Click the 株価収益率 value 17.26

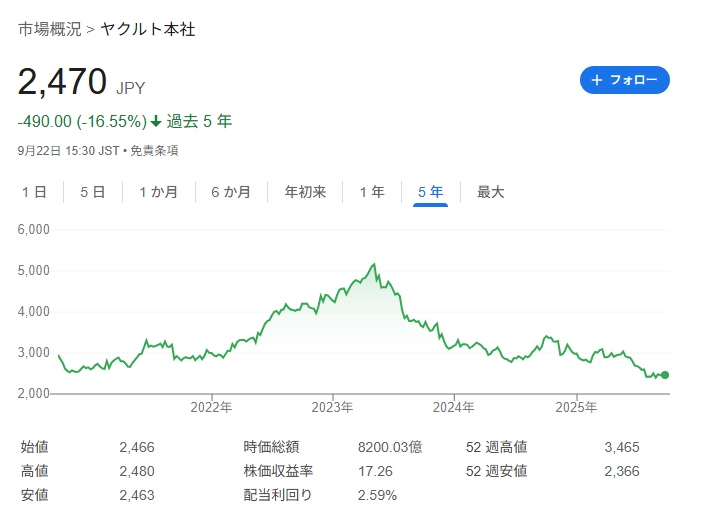click(375, 471)
